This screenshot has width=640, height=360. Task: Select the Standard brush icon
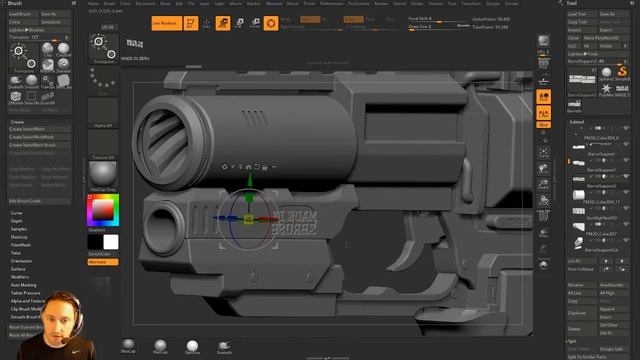coord(63,65)
